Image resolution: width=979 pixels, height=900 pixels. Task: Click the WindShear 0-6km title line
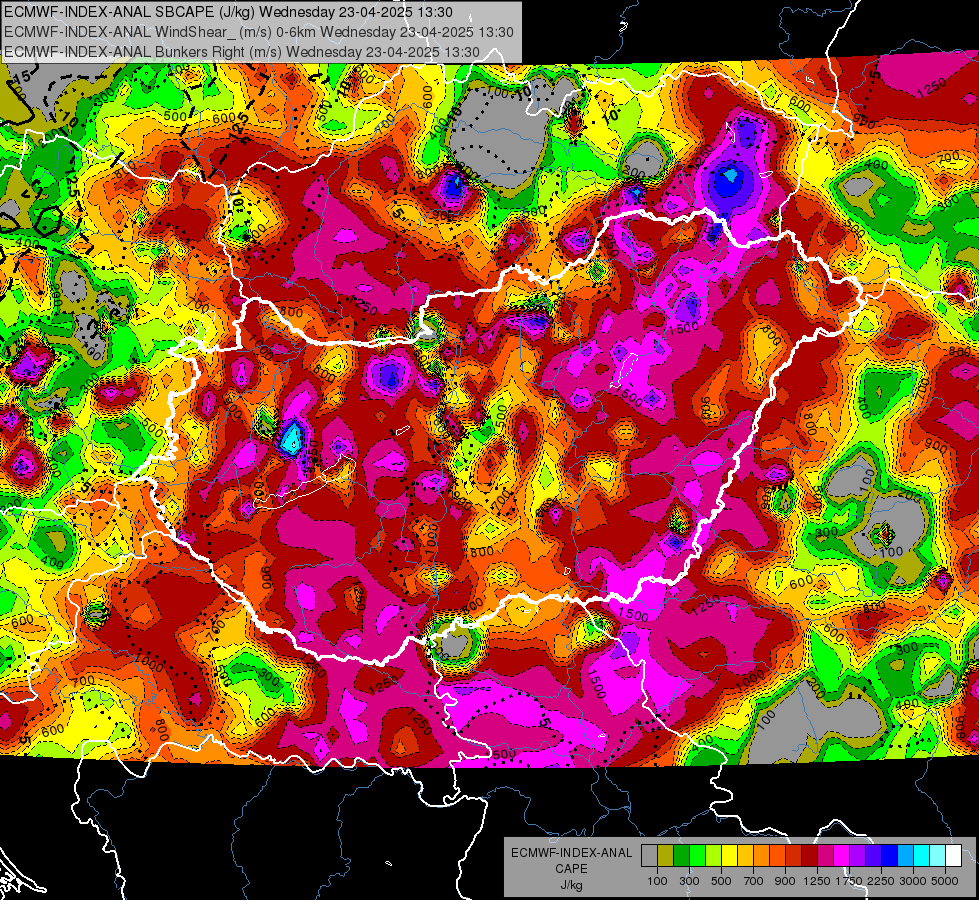tap(258, 32)
